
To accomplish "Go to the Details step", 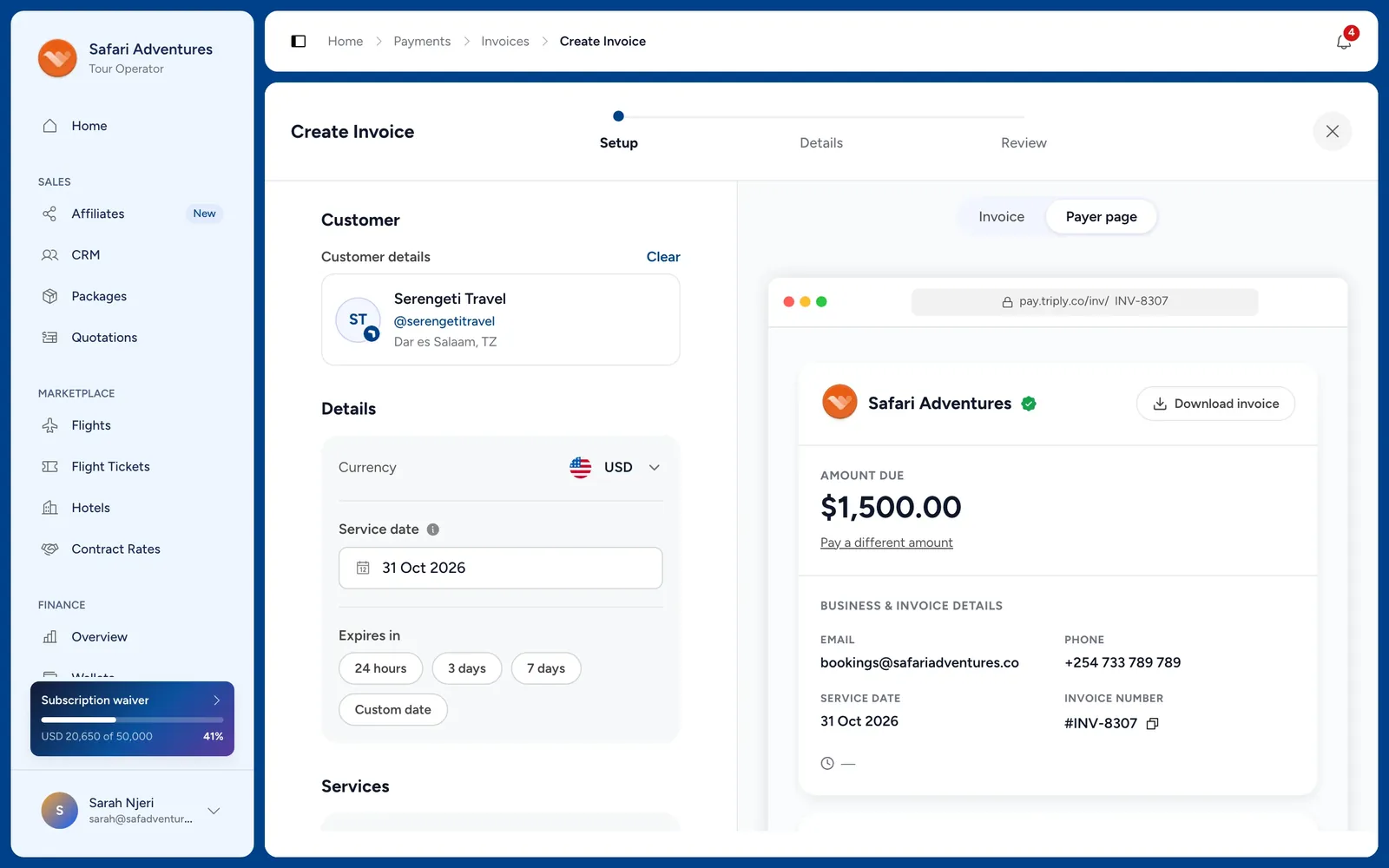I will coord(821,143).
